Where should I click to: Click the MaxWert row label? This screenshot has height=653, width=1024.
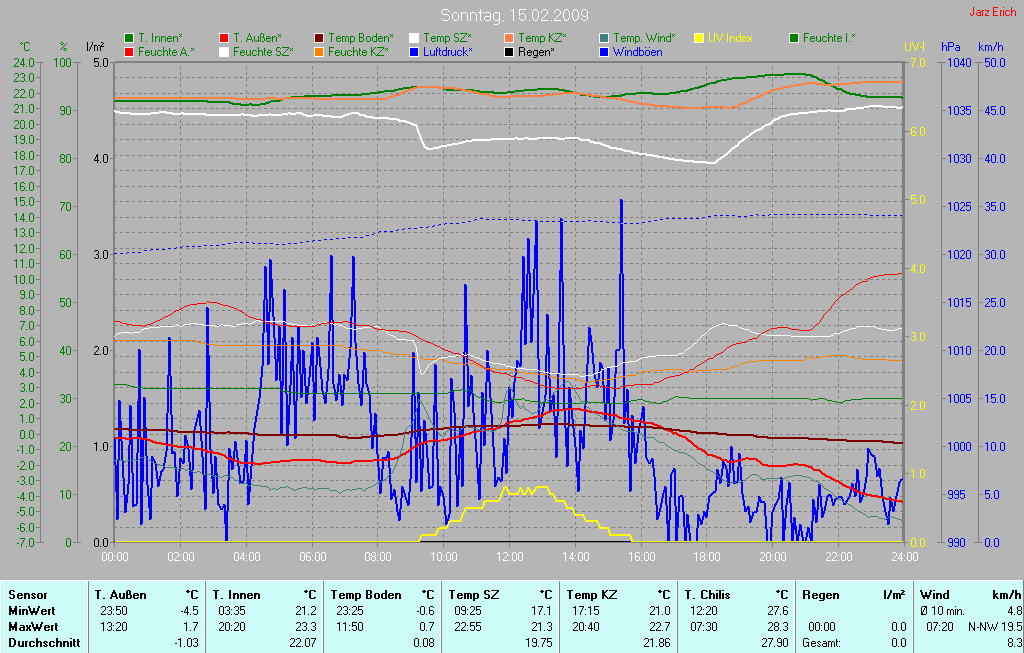[33, 627]
